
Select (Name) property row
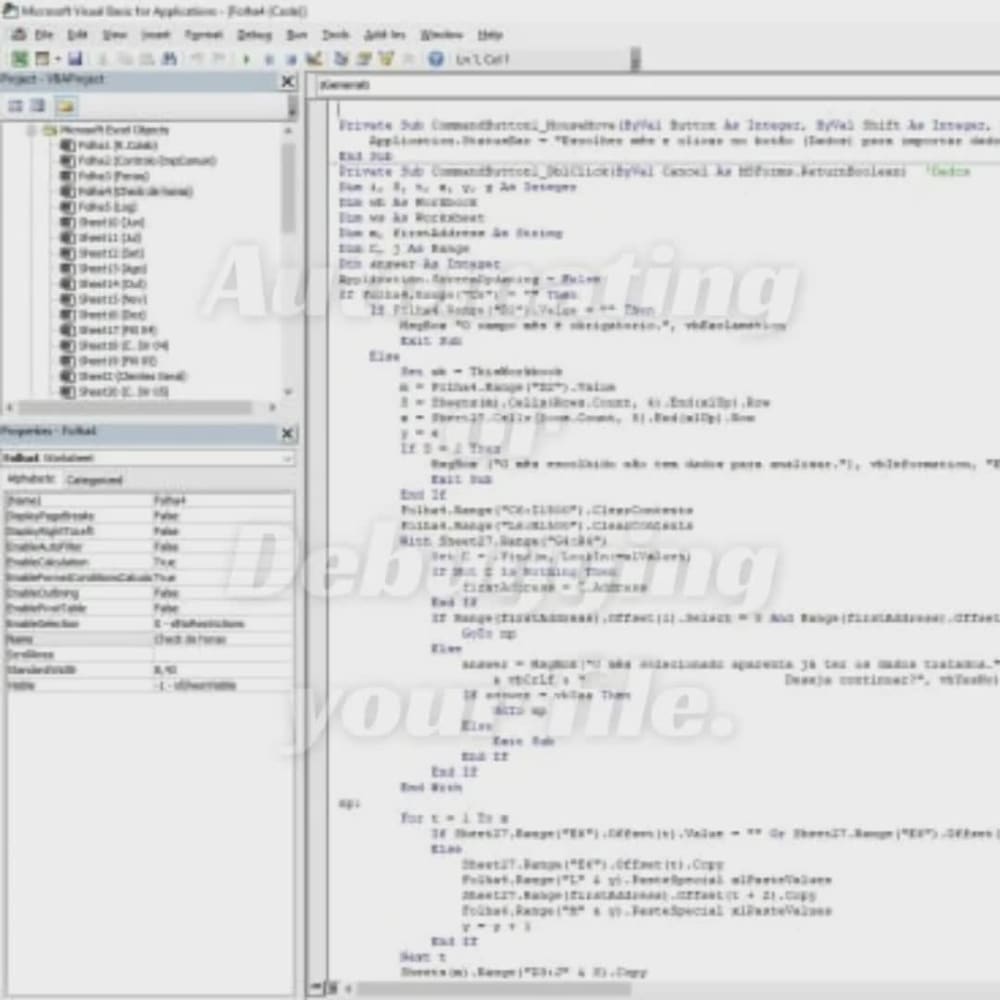tap(149, 501)
